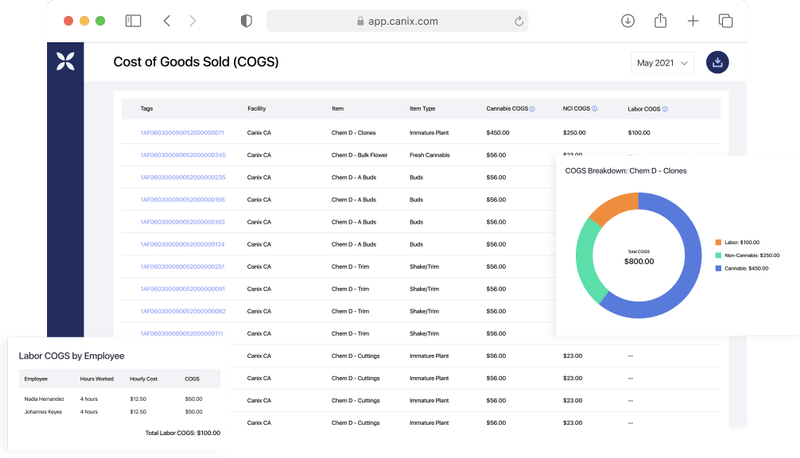The image size is (800, 458).
Task: Open tag link ending in 0156
Action: pos(182,200)
